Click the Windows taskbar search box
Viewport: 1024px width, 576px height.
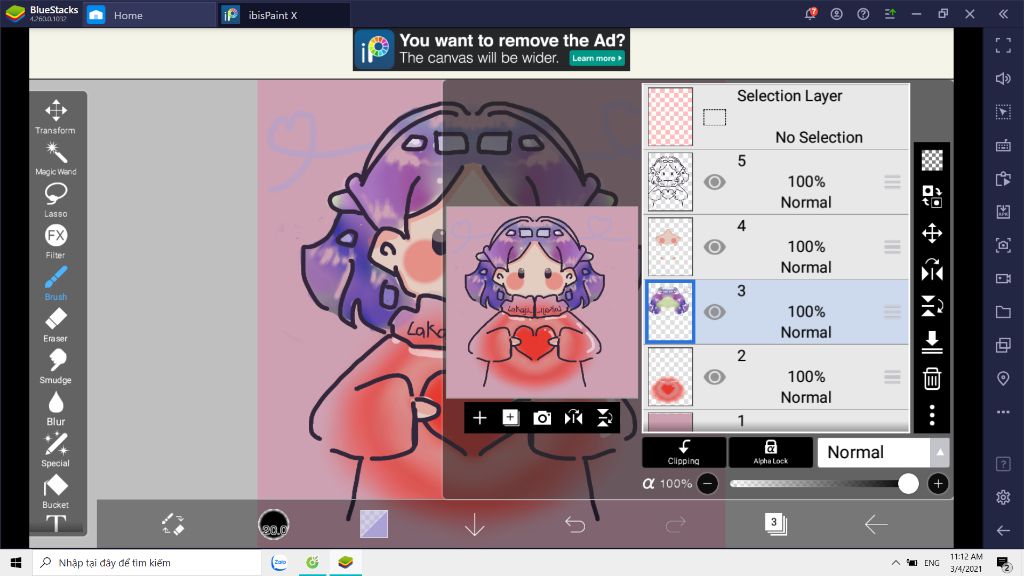pos(147,562)
